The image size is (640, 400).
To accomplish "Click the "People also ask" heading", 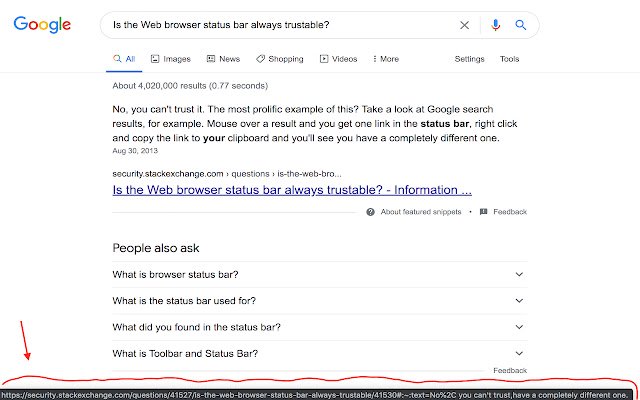I will 156,248.
